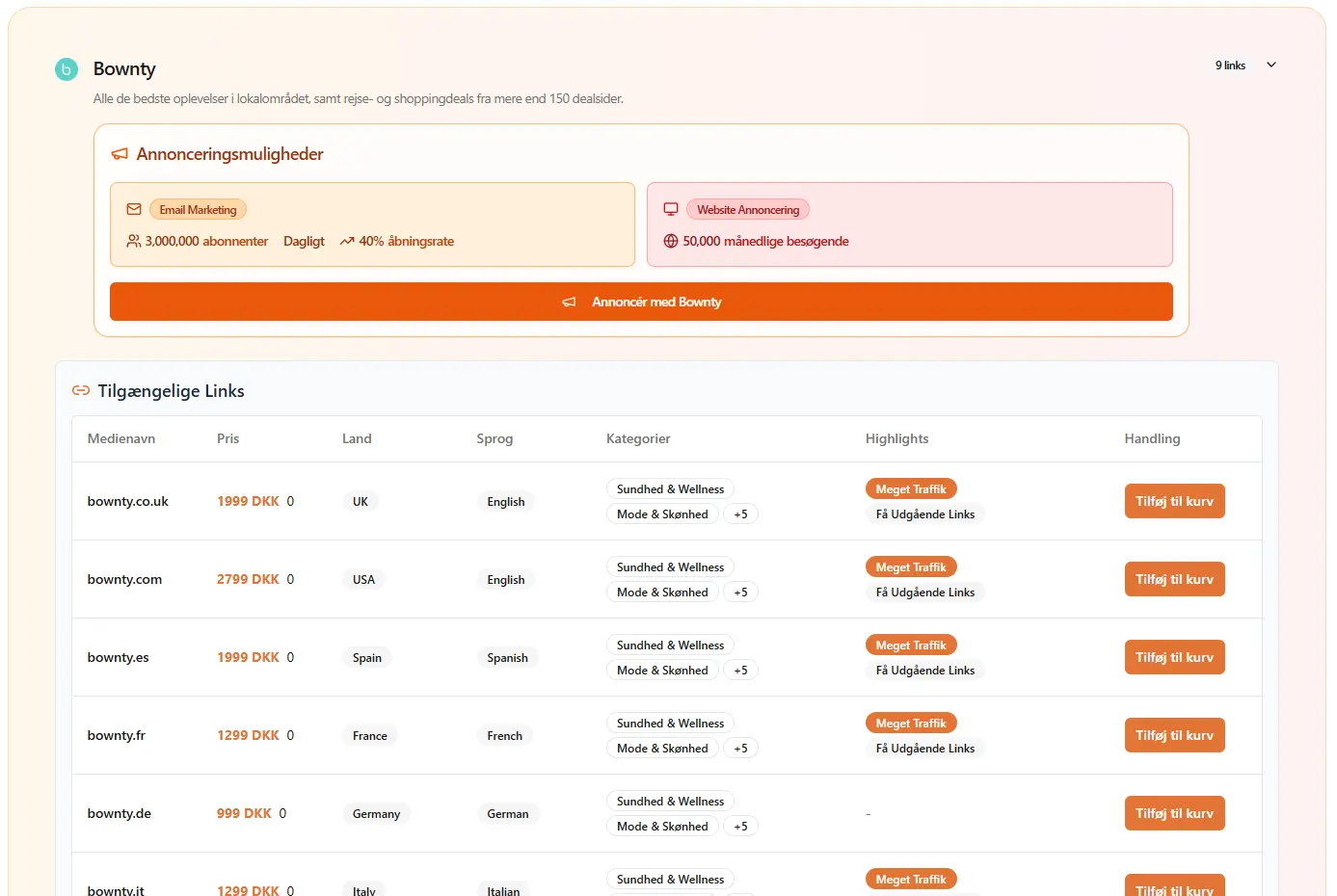Click the Medienavn column header
This screenshot has height=896, width=1337.
tap(121, 438)
